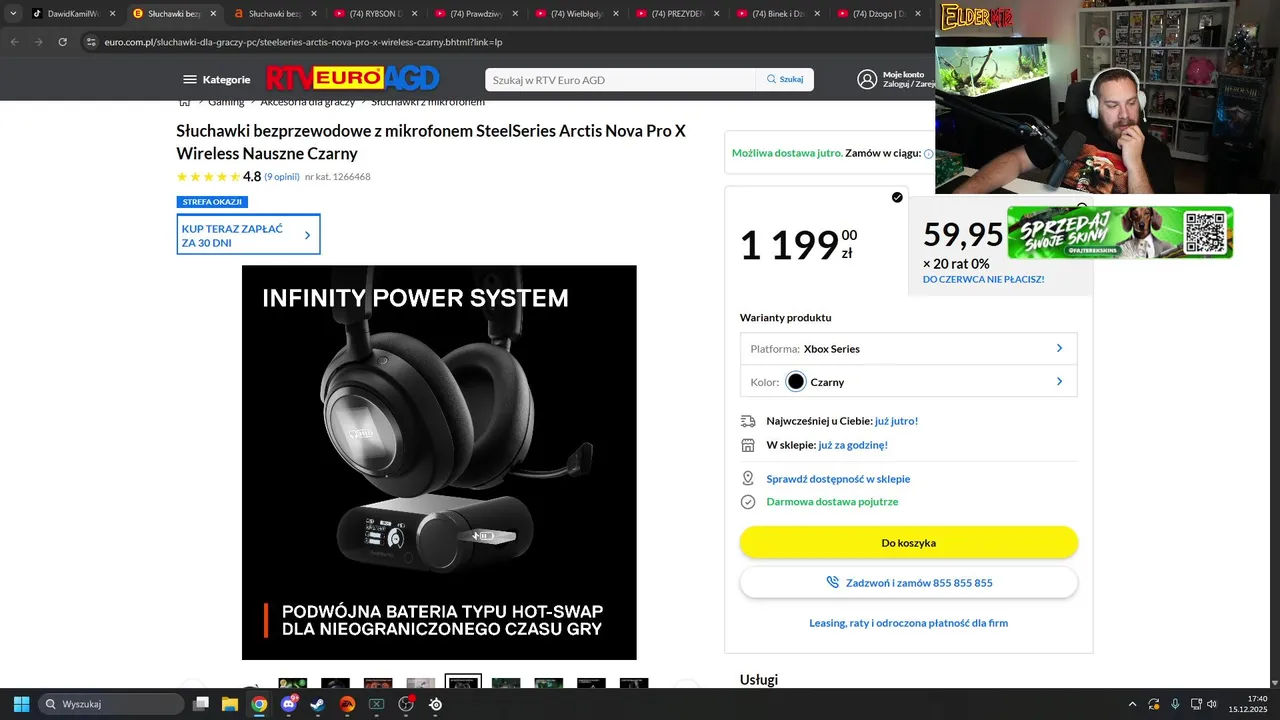The width and height of the screenshot is (1280, 720).
Task: Click the browser Back arrow
Action: coord(14,42)
